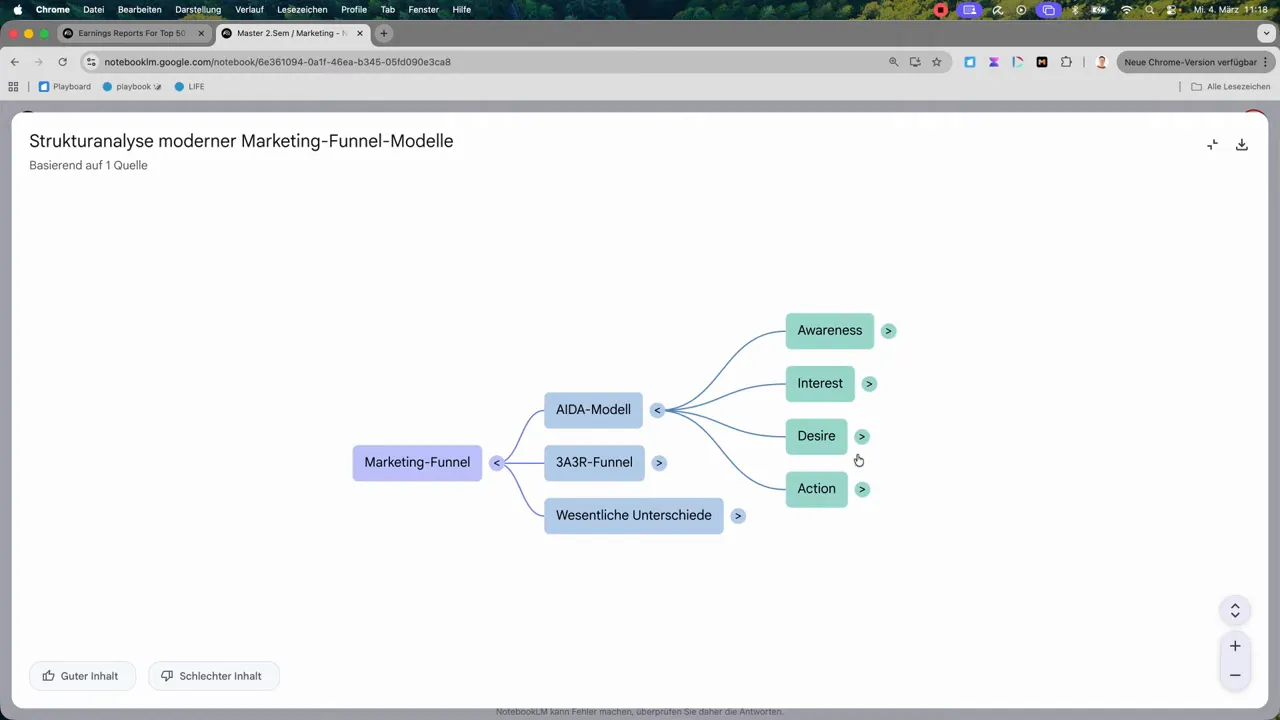The width and height of the screenshot is (1280, 720).
Task: Open the page zoom magnifier in address bar
Action: [894, 62]
